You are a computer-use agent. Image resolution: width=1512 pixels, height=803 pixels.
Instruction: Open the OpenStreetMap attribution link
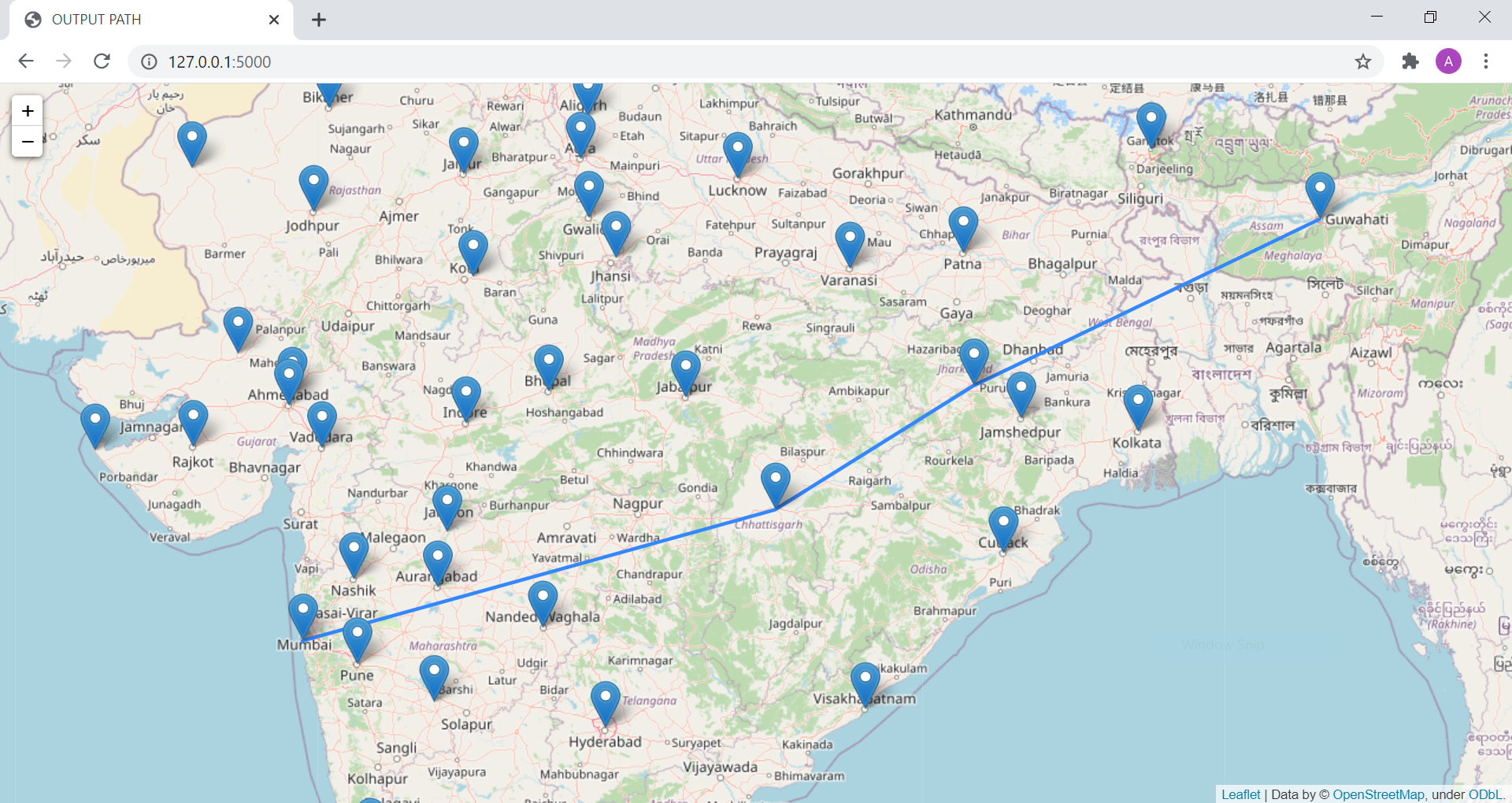pyautogui.click(x=1378, y=794)
